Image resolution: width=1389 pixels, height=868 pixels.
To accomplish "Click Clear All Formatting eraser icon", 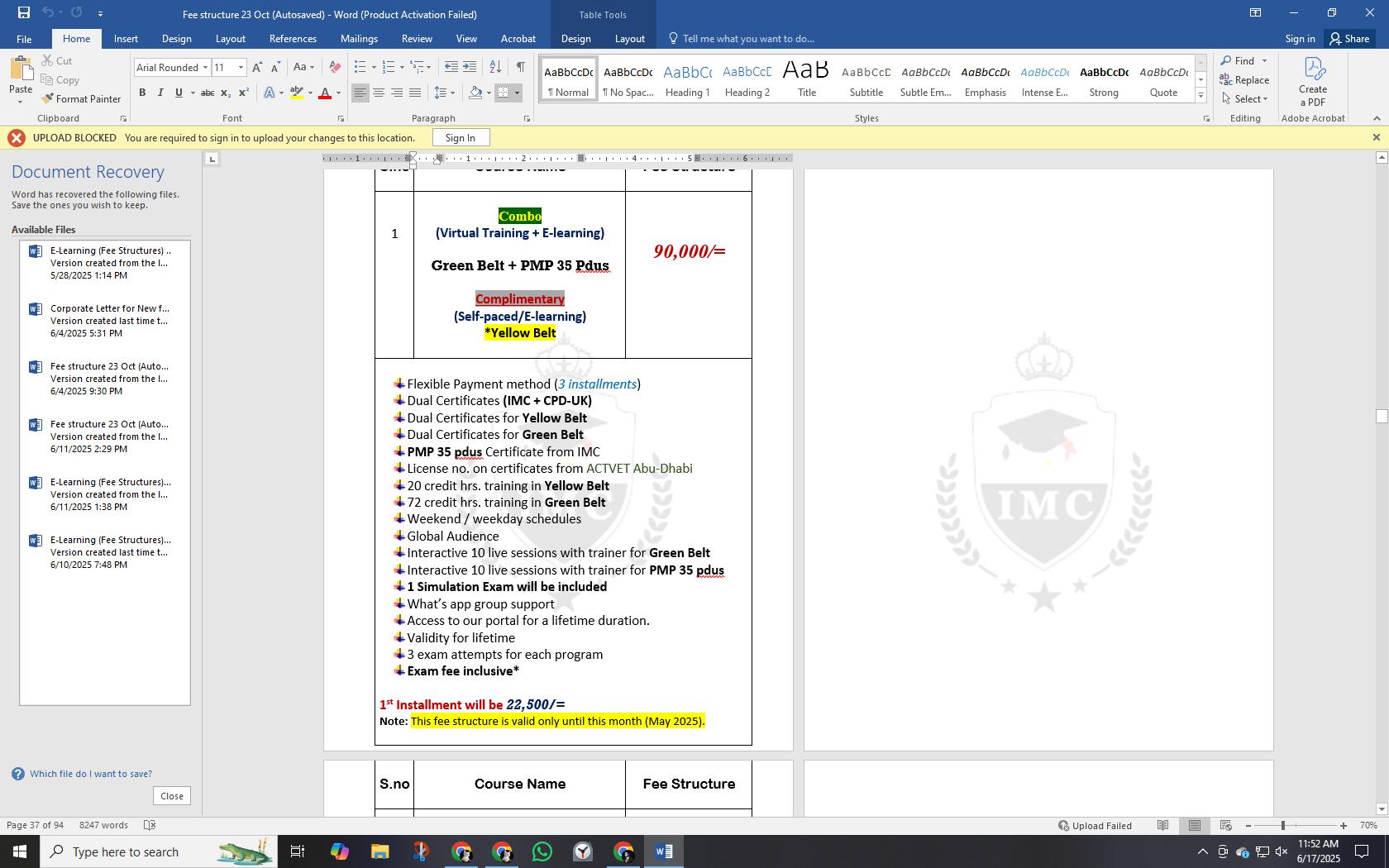I will (334, 67).
